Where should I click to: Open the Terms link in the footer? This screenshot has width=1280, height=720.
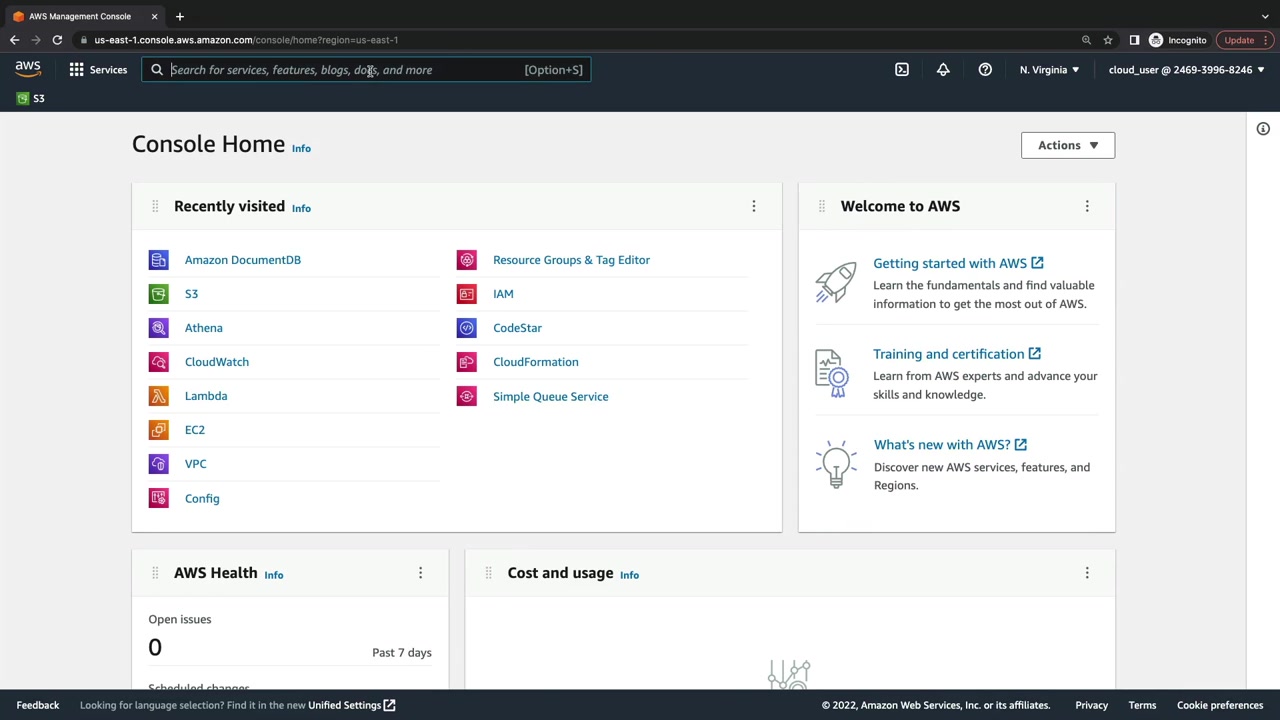[1142, 705]
